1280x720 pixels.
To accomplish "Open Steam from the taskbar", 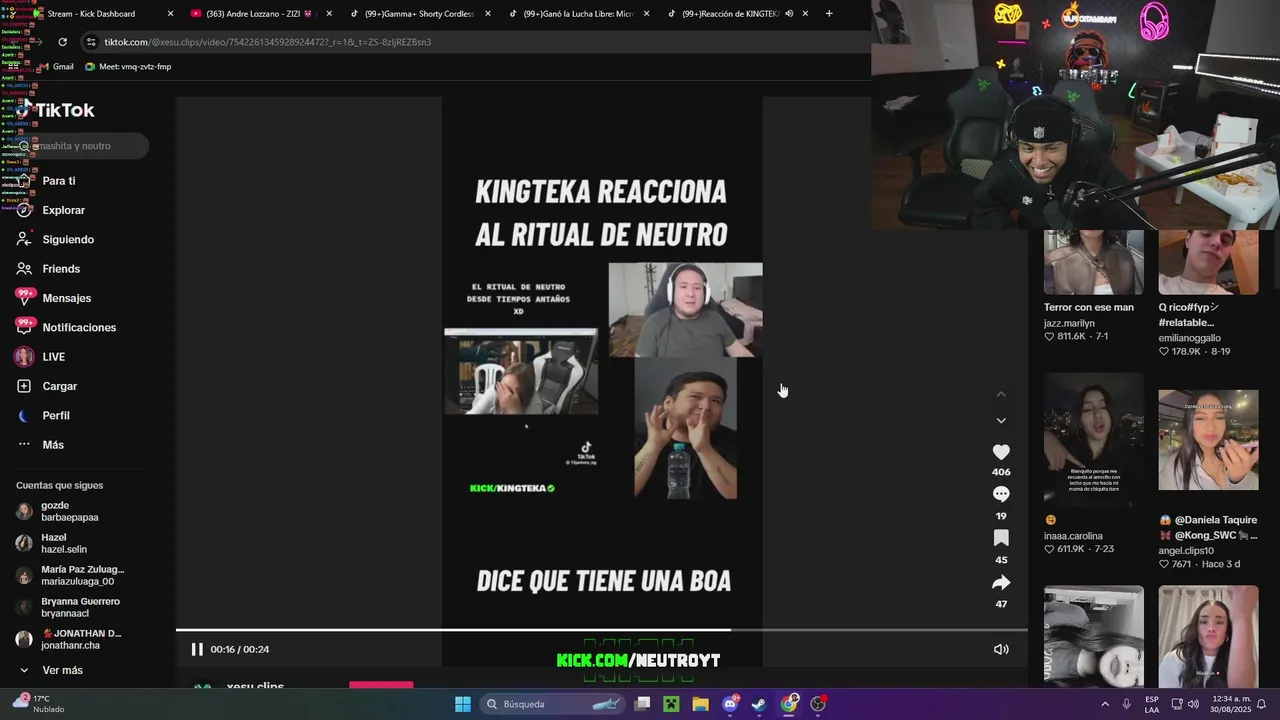I will click(x=759, y=704).
